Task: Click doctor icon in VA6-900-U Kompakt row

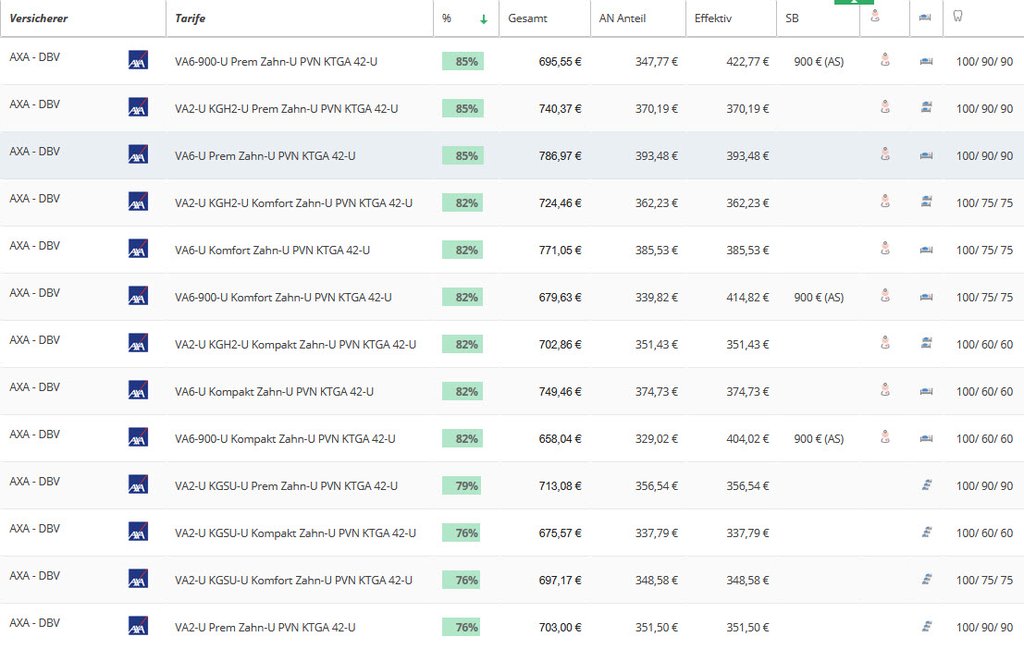Action: 885,438
